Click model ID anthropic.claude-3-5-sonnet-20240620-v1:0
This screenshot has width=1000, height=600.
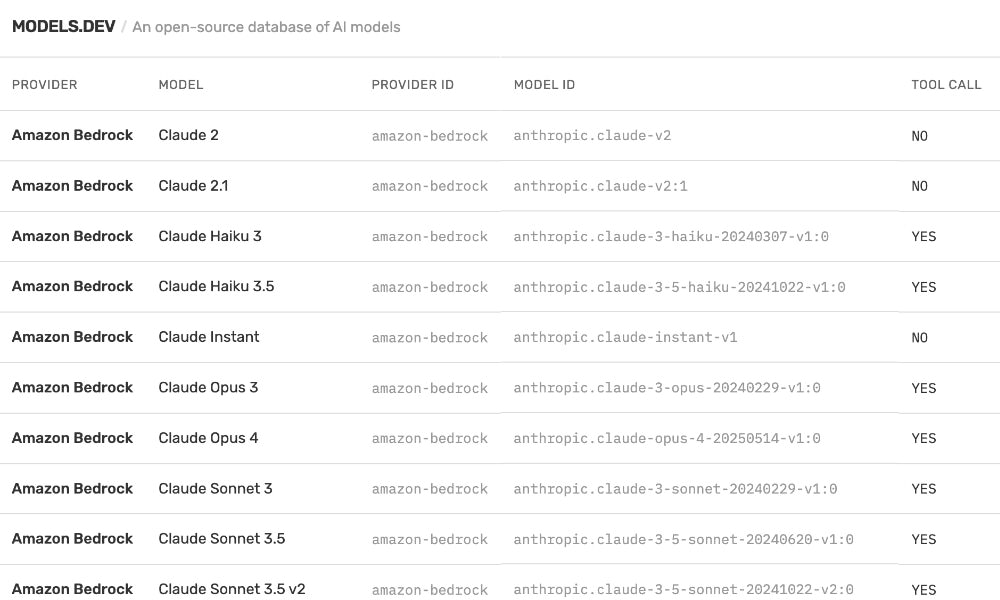tap(683, 539)
